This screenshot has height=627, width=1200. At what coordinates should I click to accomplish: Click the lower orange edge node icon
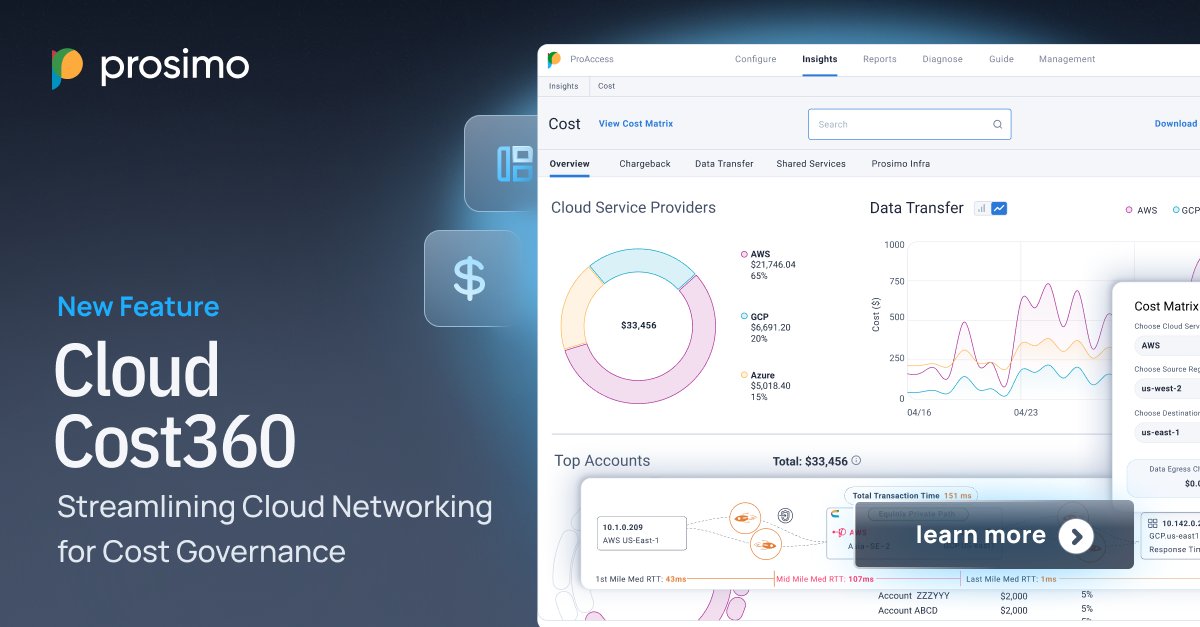pyautogui.click(x=764, y=544)
